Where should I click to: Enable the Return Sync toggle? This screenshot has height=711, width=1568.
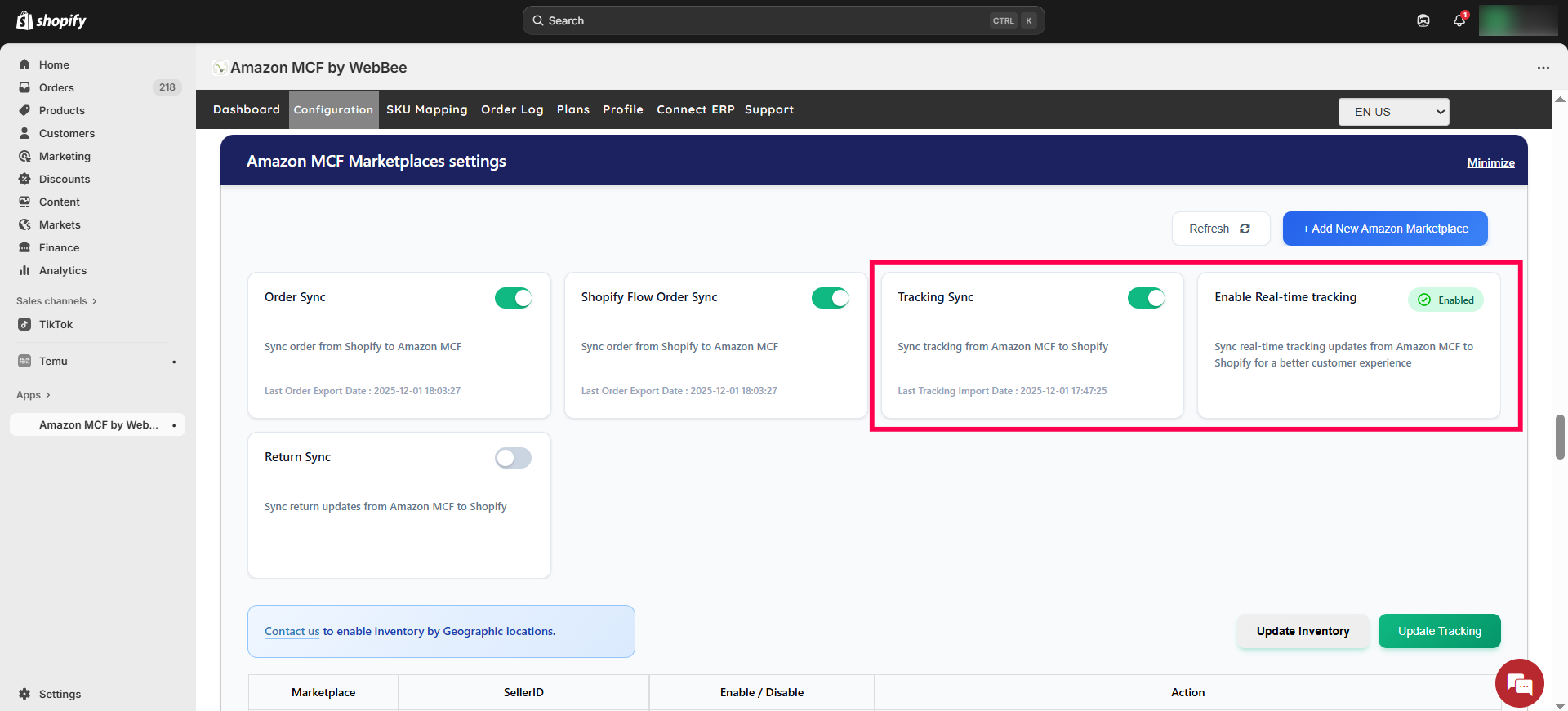tap(513, 458)
